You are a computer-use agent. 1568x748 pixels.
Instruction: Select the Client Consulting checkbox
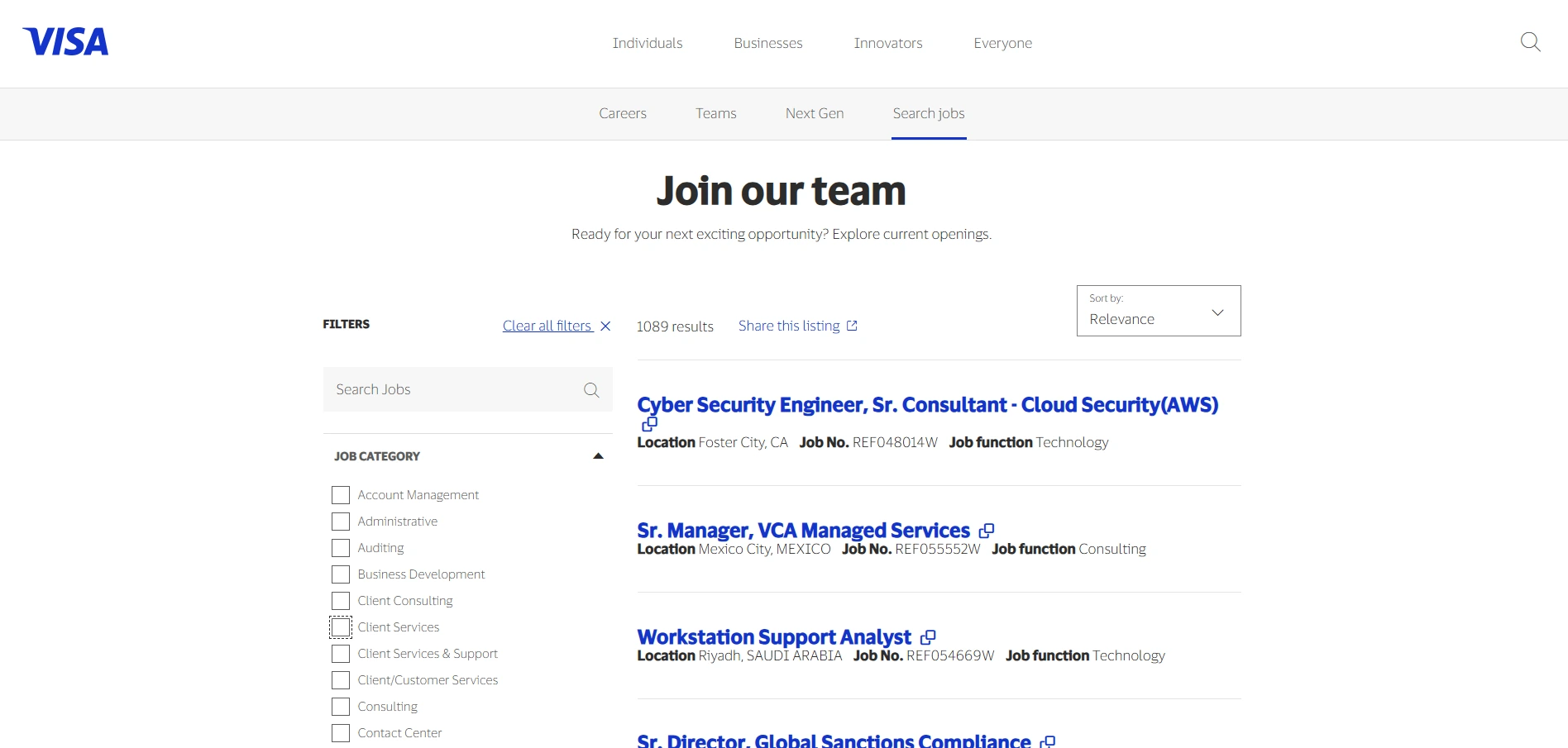[x=341, y=601]
